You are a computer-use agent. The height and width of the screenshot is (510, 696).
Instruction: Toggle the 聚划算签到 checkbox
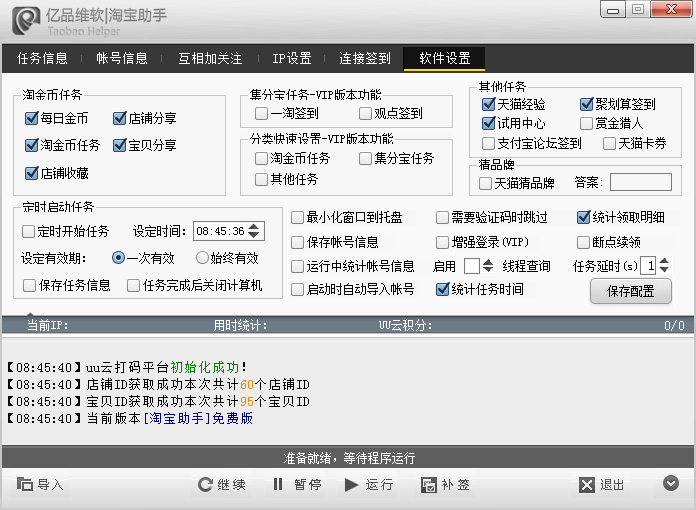click(x=587, y=104)
